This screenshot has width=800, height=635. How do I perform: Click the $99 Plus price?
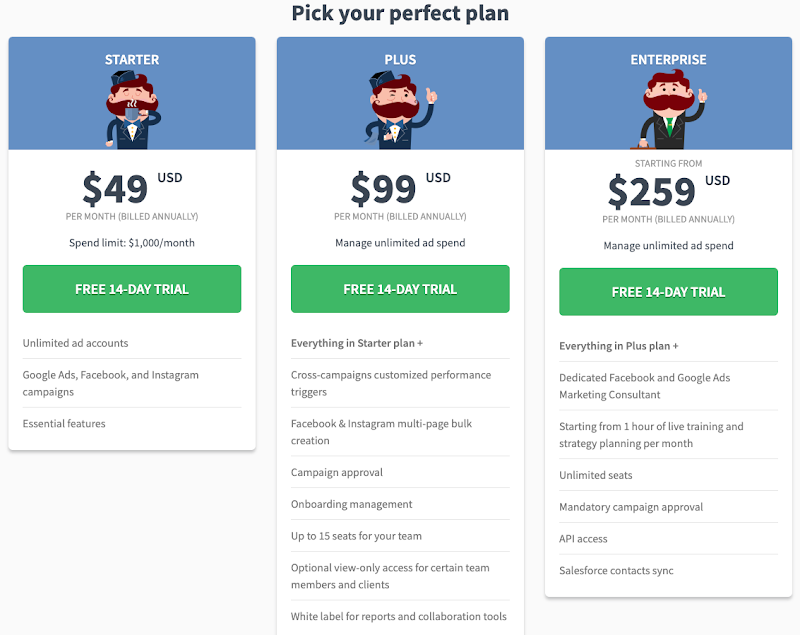[385, 188]
